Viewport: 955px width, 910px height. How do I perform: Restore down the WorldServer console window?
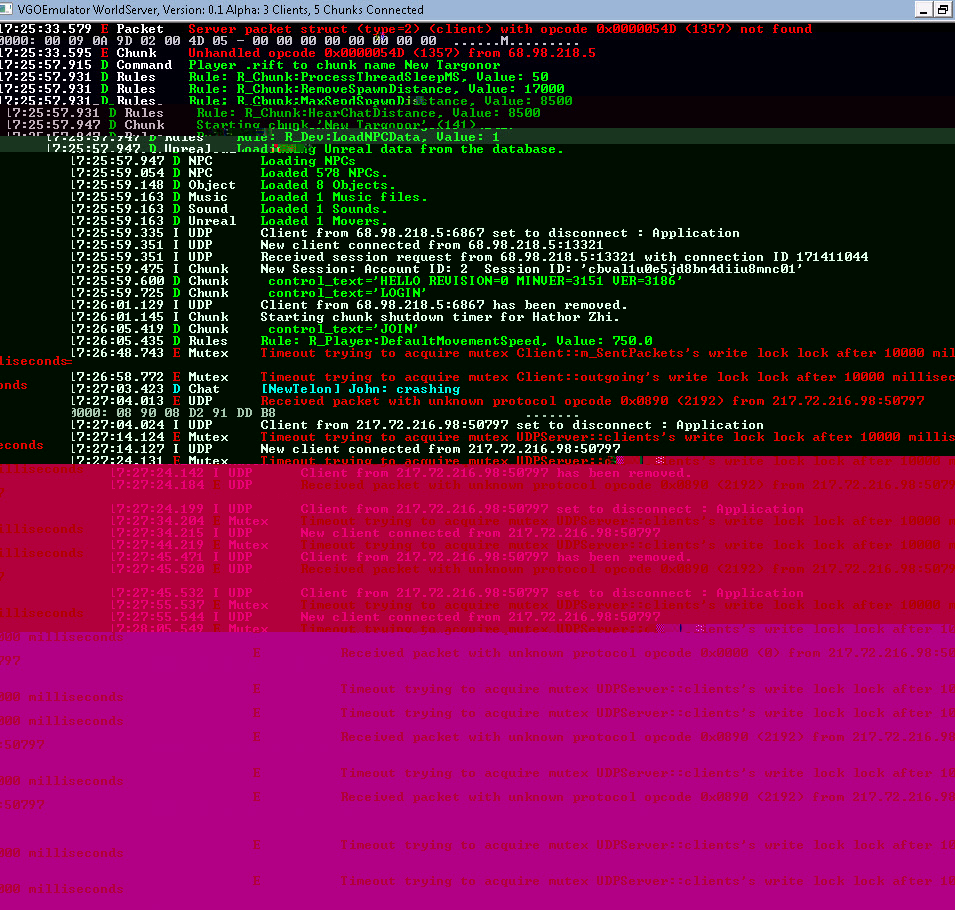[942, 10]
